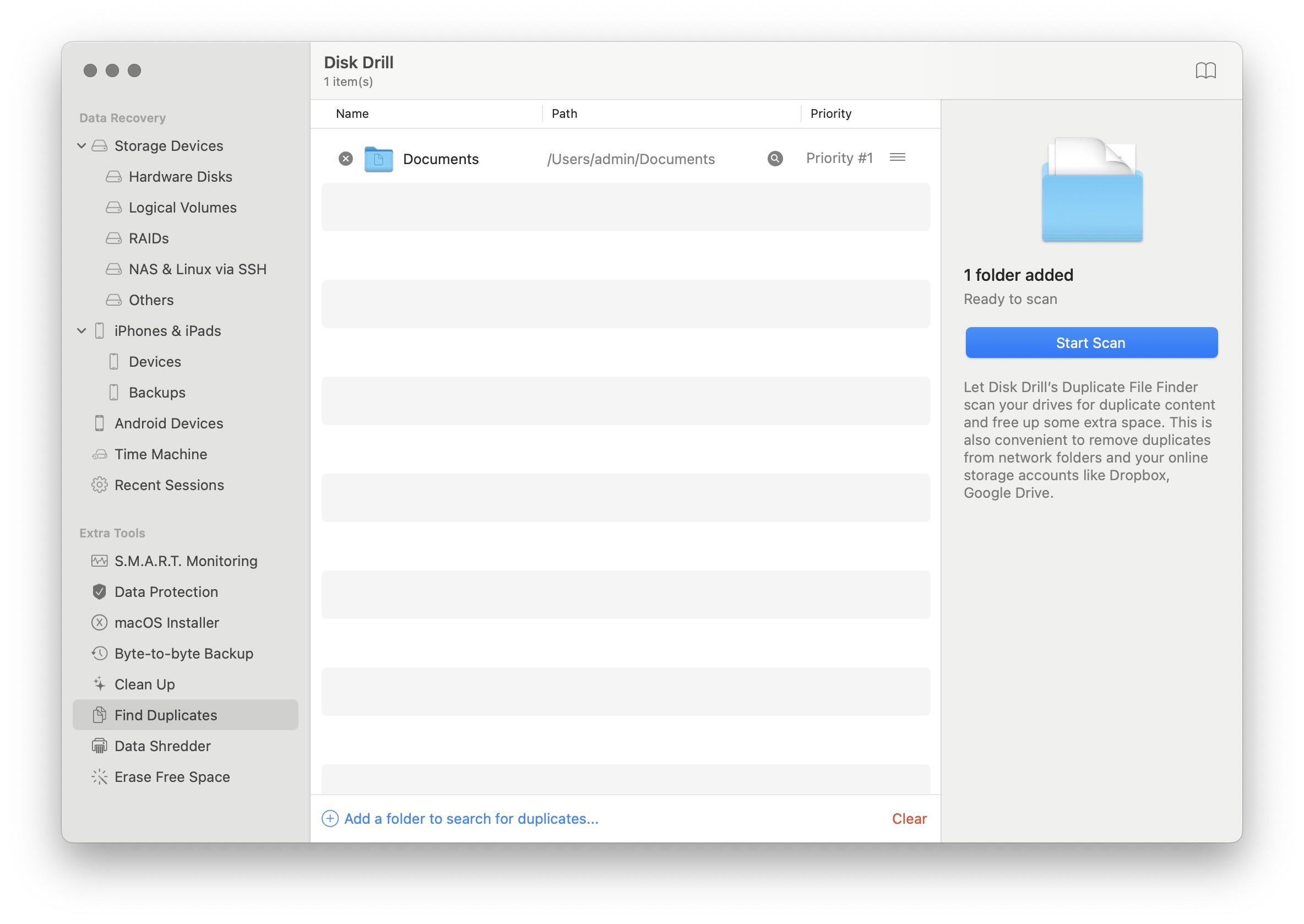Open Data Shredder tool

[x=162, y=746]
